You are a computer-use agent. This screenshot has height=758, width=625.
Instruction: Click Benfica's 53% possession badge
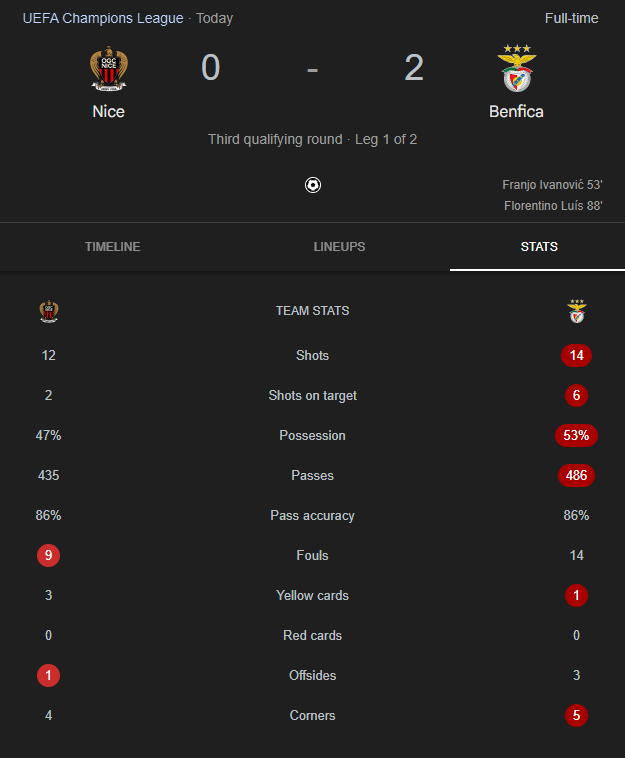point(576,436)
